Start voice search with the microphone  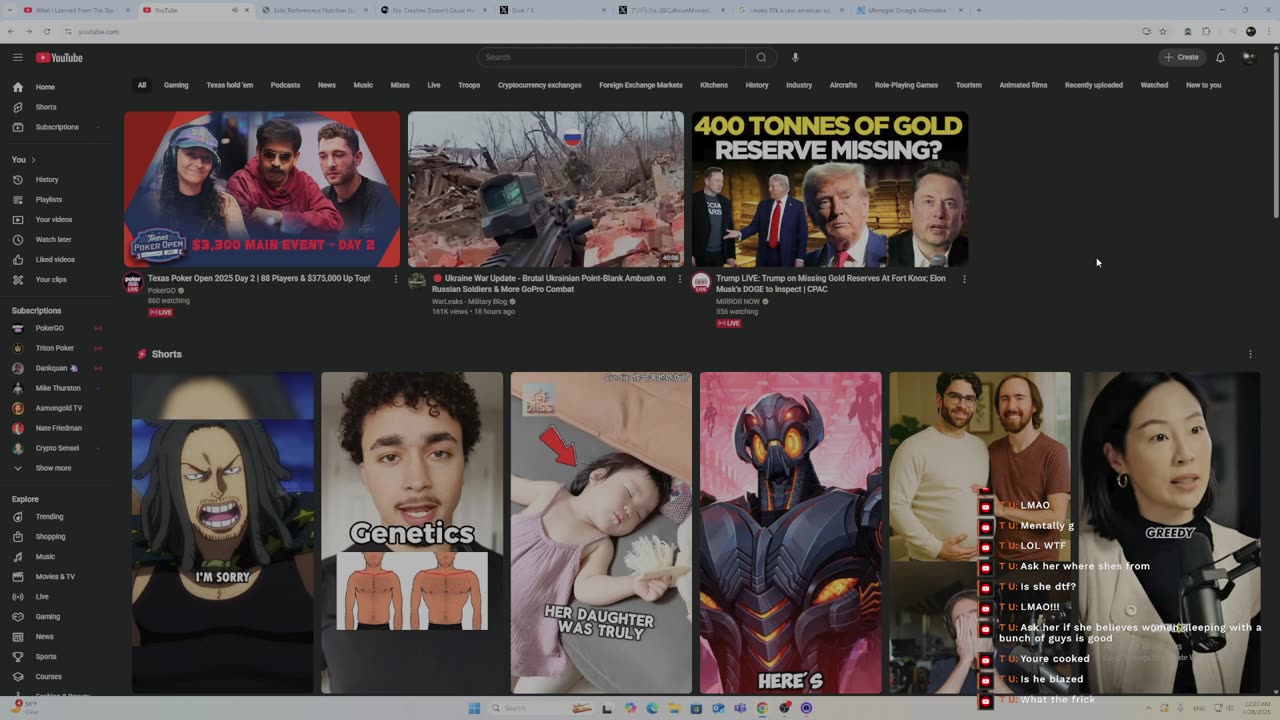[795, 57]
